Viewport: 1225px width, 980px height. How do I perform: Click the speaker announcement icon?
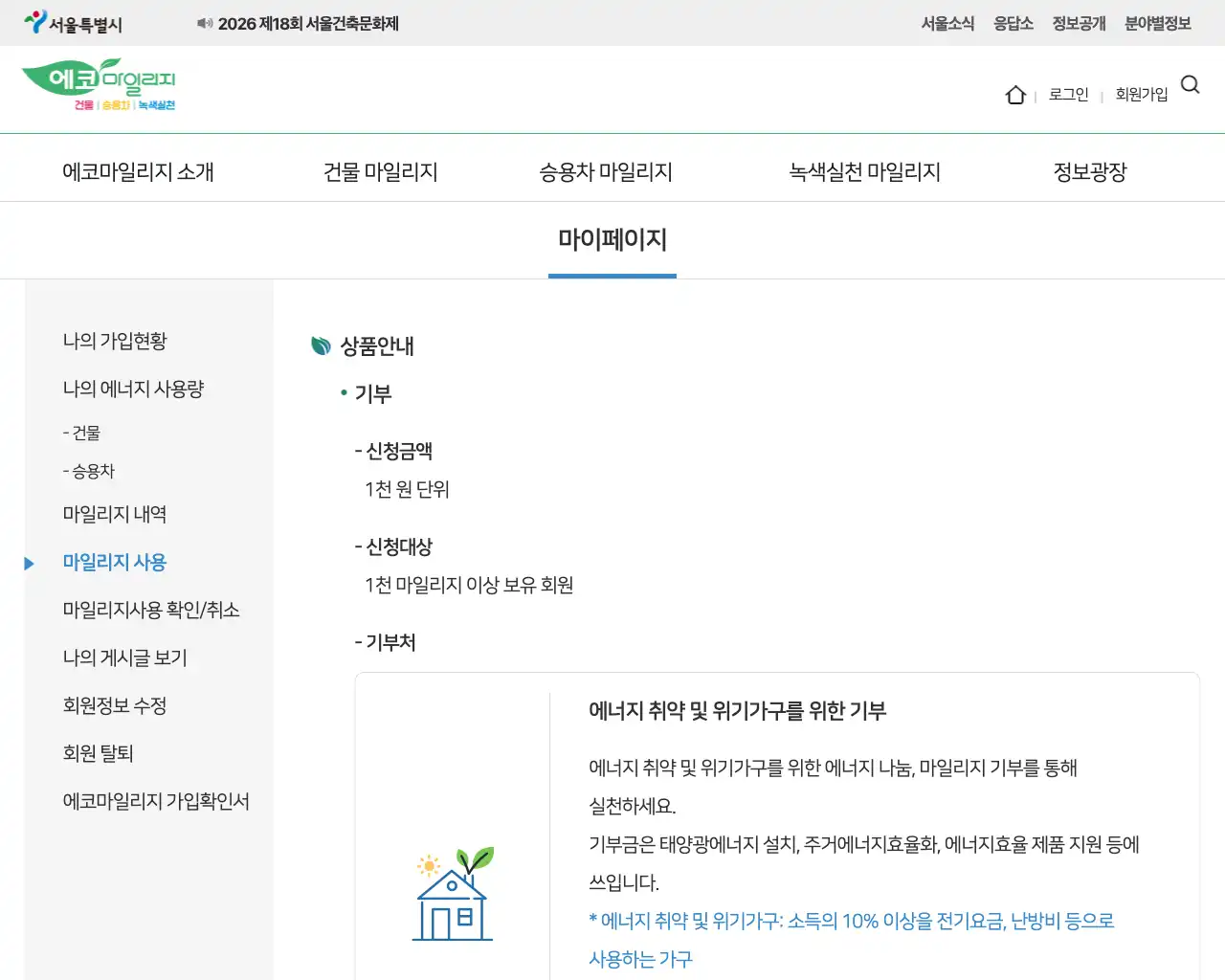[x=205, y=23]
